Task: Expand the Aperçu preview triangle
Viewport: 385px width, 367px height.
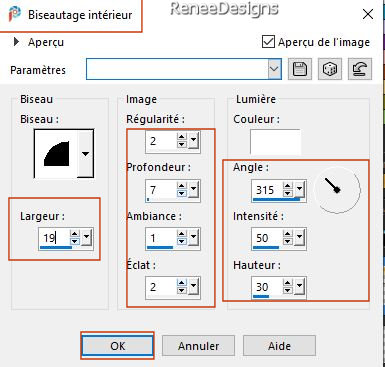Action: point(16,42)
